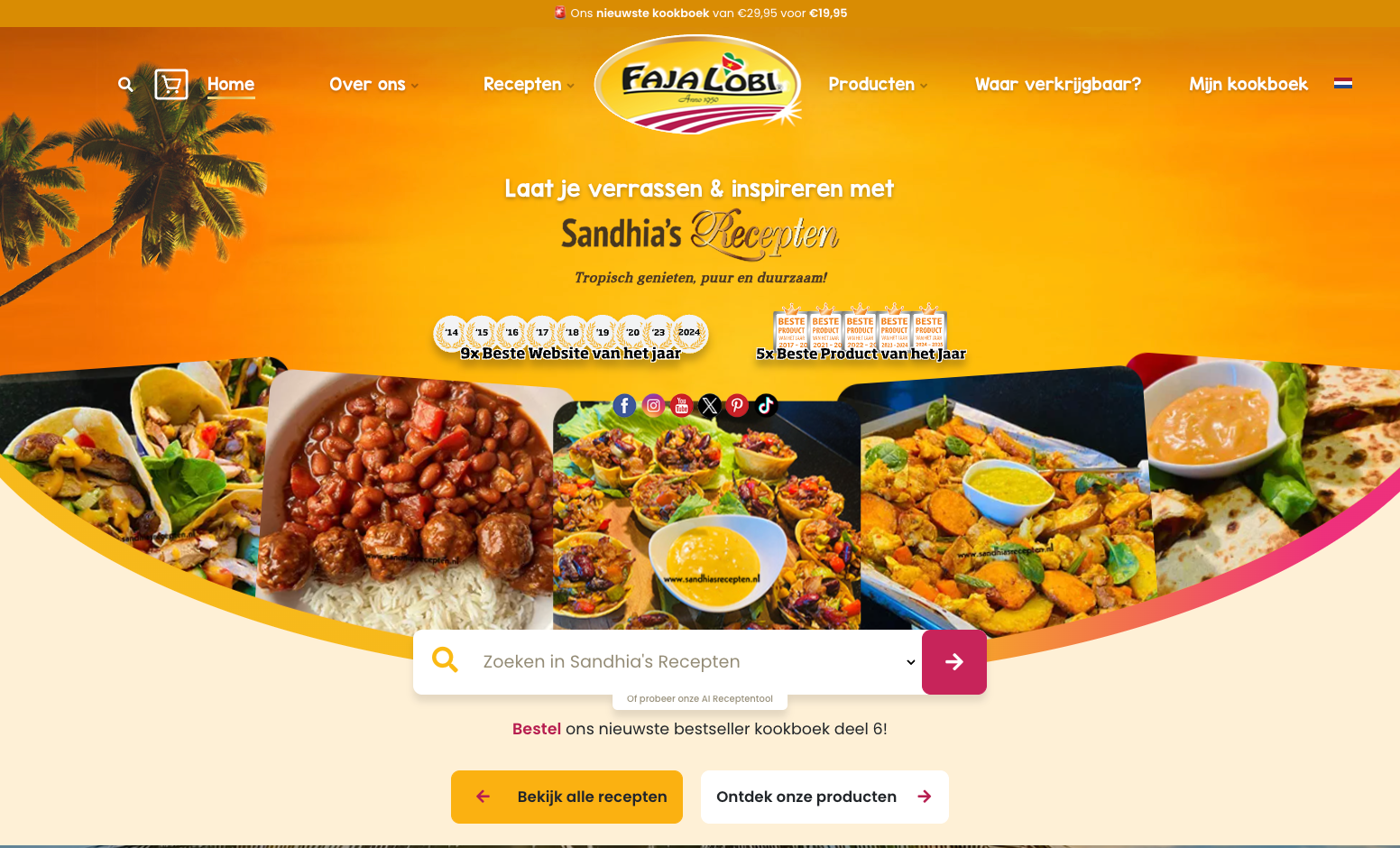Viewport: 1400px width, 848px height.
Task: Open the X (Twitter) social icon
Action: click(x=710, y=406)
